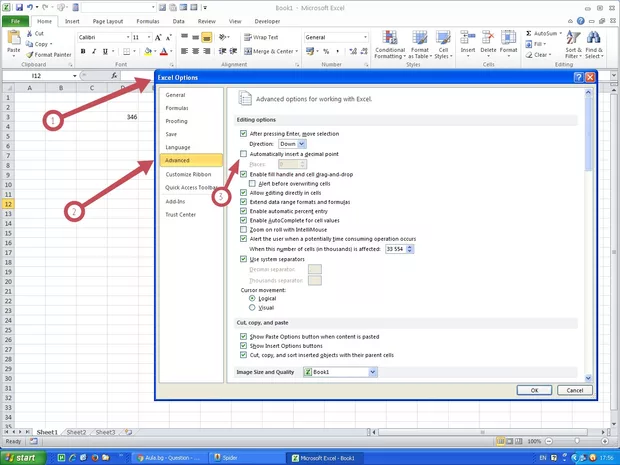
Task: Toggle Zoom on roll with IntelliMouse
Action: click(x=244, y=229)
